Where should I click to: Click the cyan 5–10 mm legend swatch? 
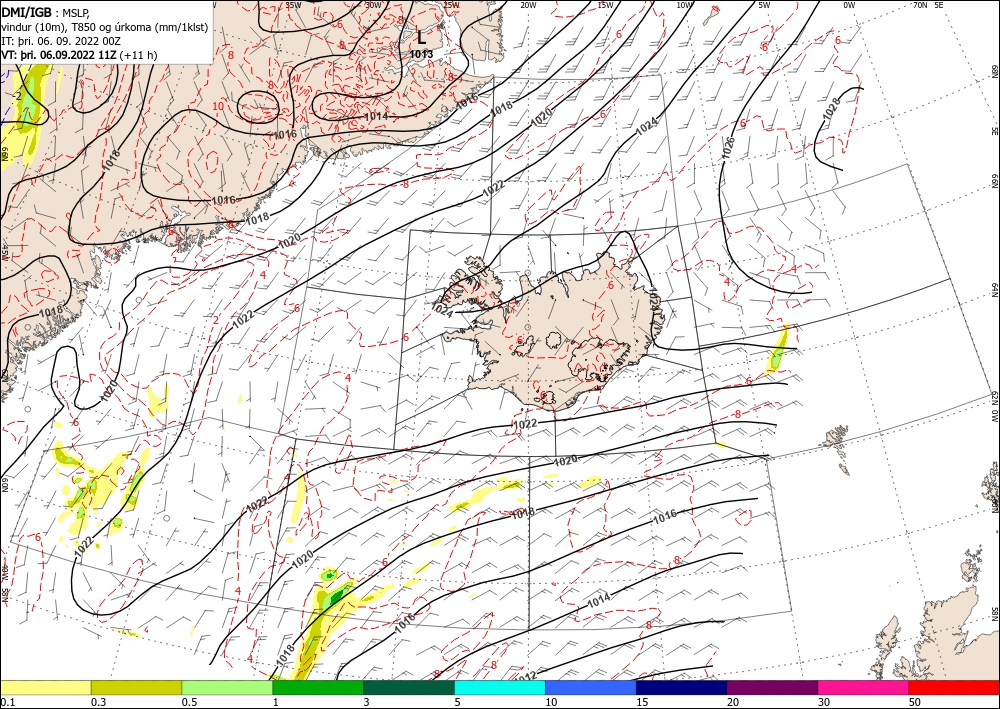500,687
